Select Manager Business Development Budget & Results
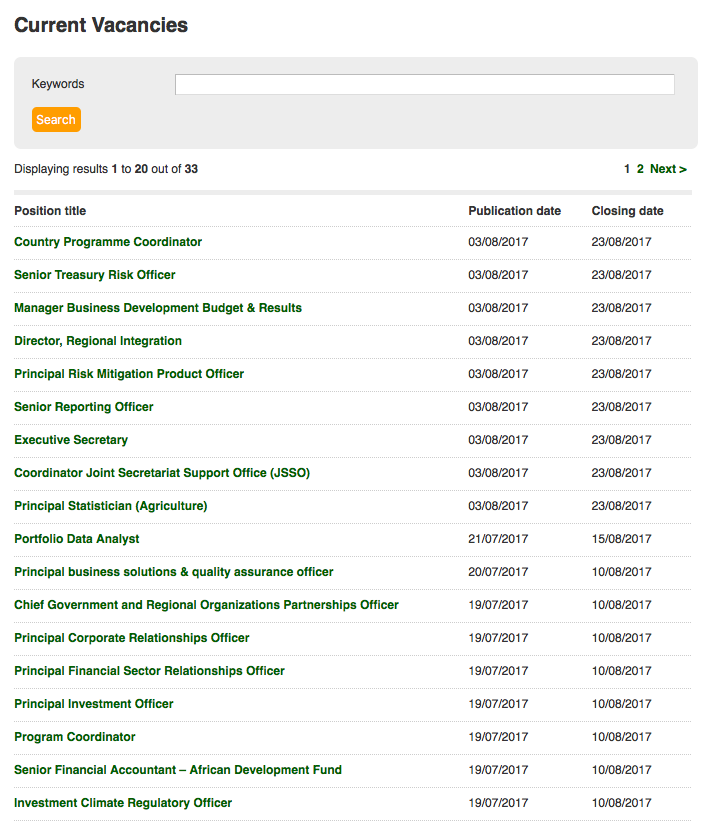 tap(158, 308)
